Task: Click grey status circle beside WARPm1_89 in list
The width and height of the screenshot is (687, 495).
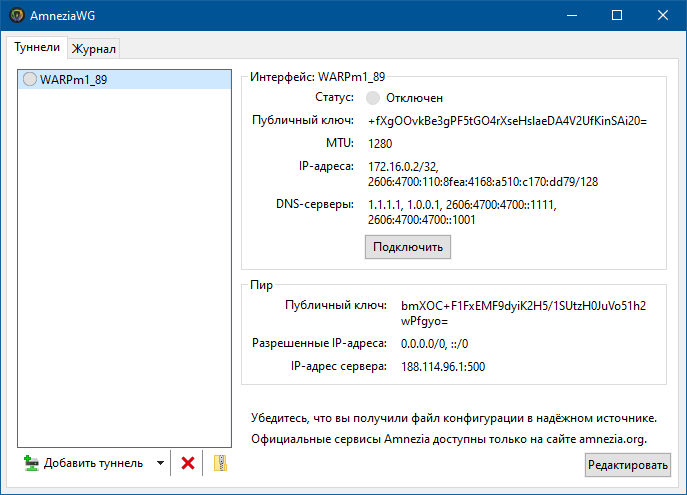Action: click(x=29, y=79)
